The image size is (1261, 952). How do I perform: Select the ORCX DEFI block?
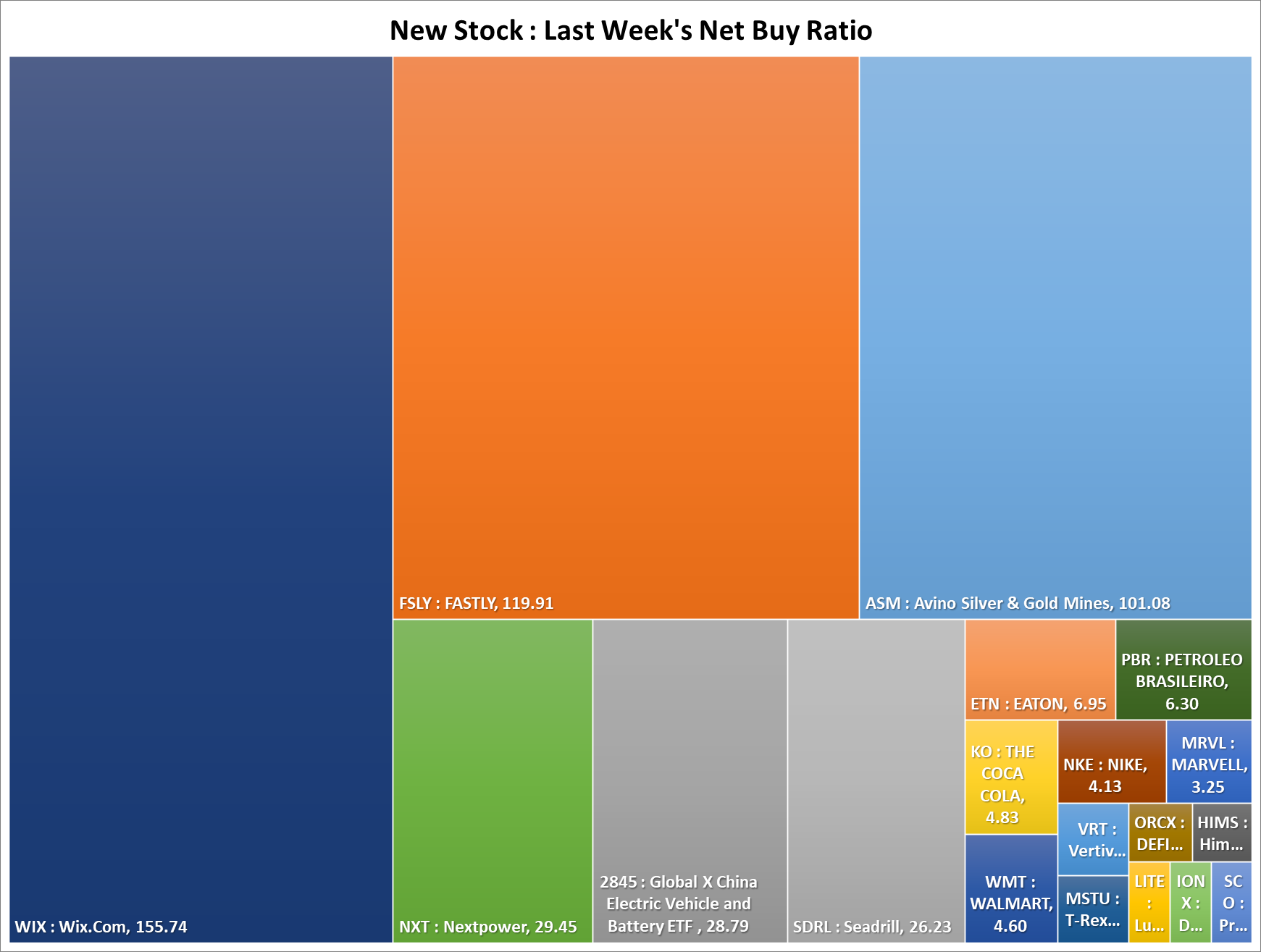(1160, 833)
